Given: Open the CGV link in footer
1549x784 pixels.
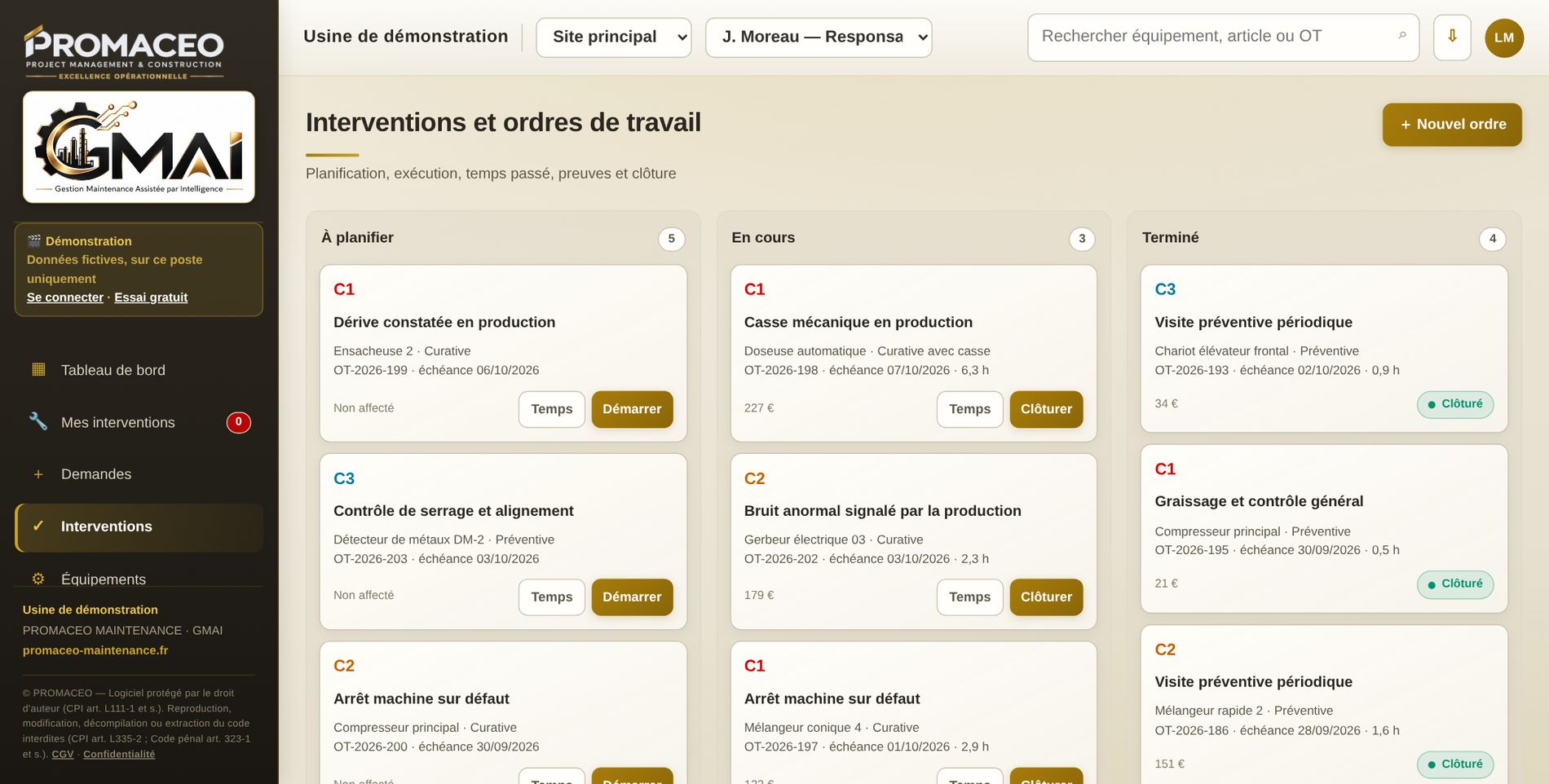Looking at the screenshot, I should (x=63, y=755).
